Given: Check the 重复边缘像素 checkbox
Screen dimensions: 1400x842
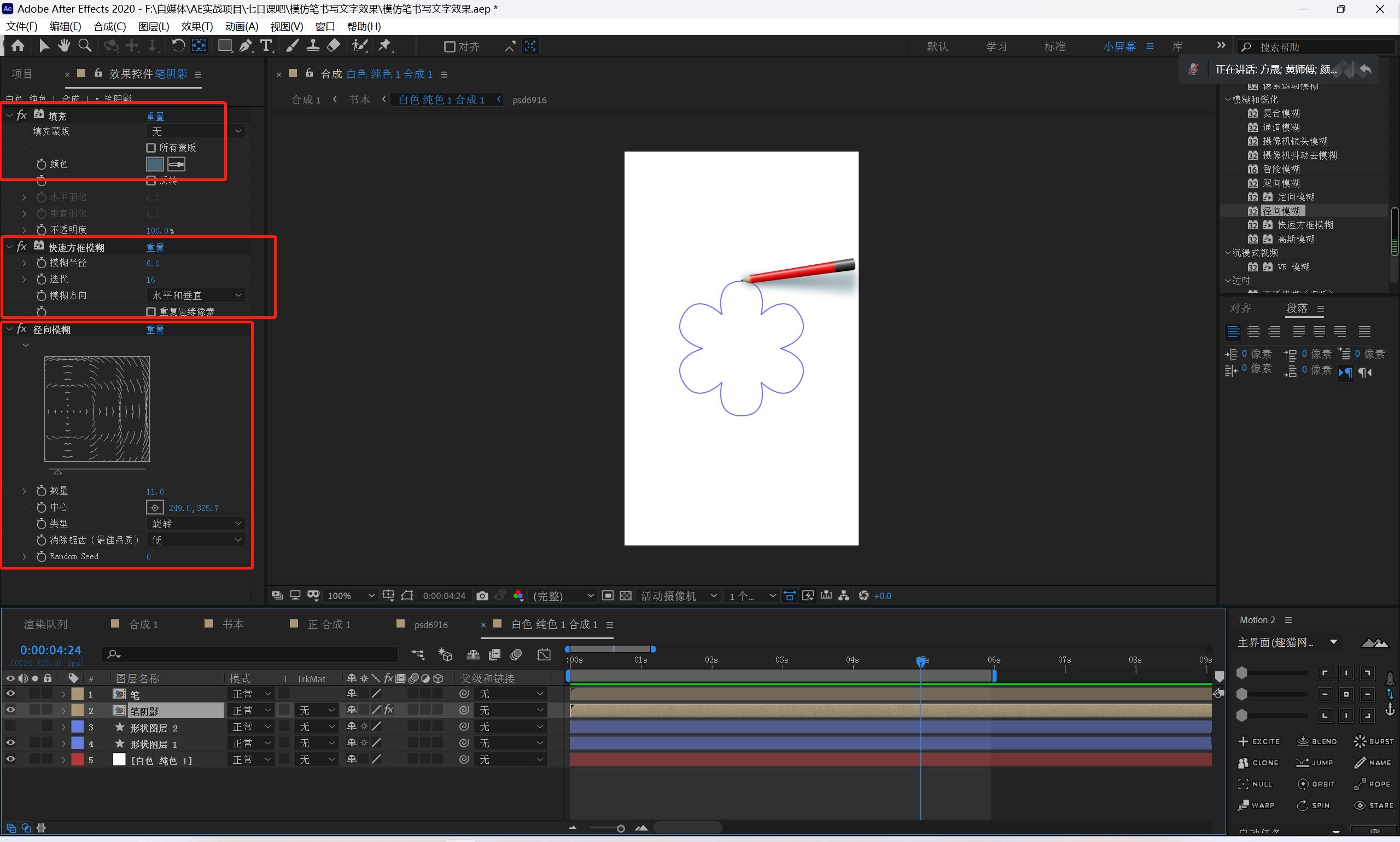Looking at the screenshot, I should click(151, 312).
